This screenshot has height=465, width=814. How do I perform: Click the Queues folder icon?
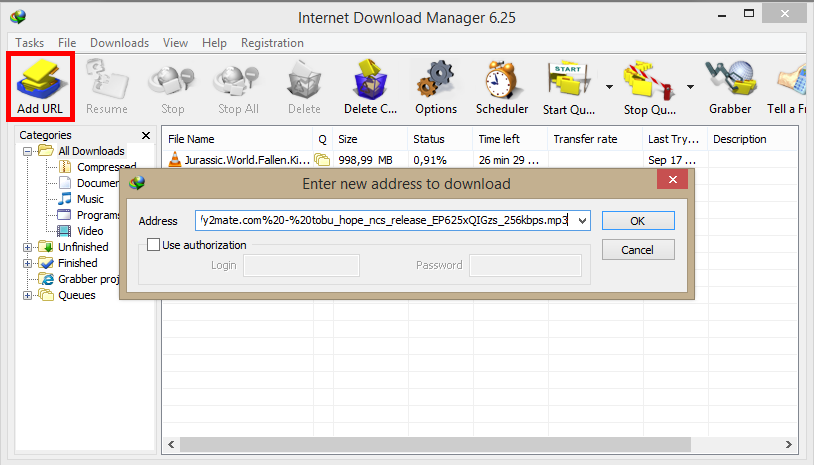tap(46, 295)
